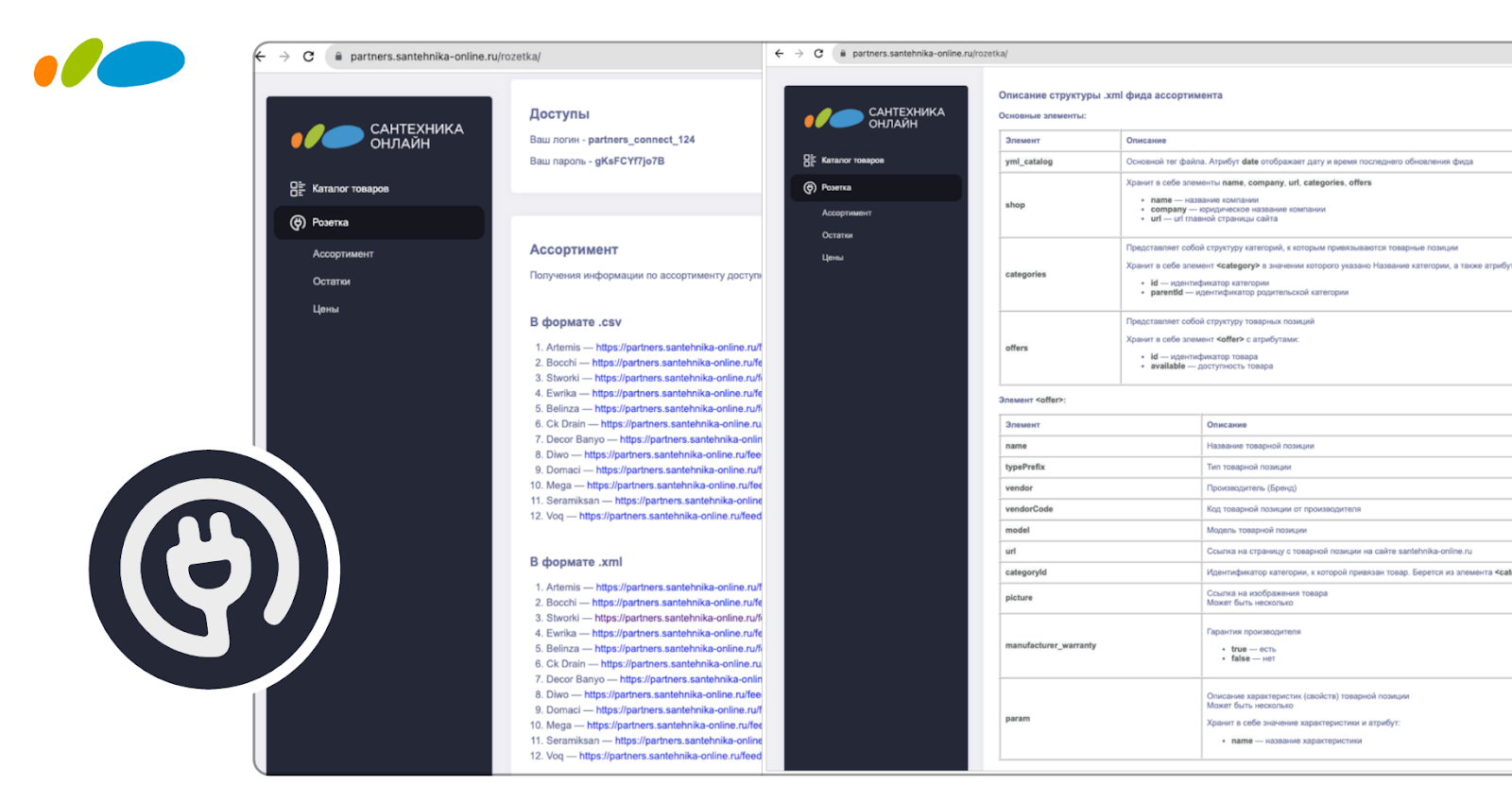
Task: Click the Розетка plug icon in left sidebar
Action: 298,223
